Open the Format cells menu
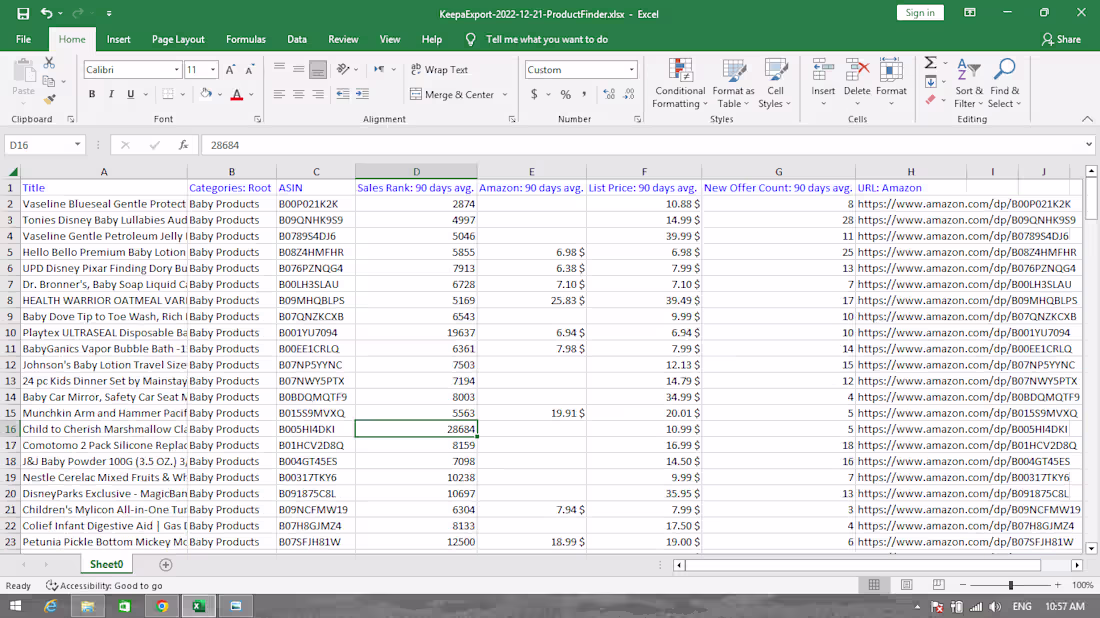1100x618 pixels. tap(891, 83)
